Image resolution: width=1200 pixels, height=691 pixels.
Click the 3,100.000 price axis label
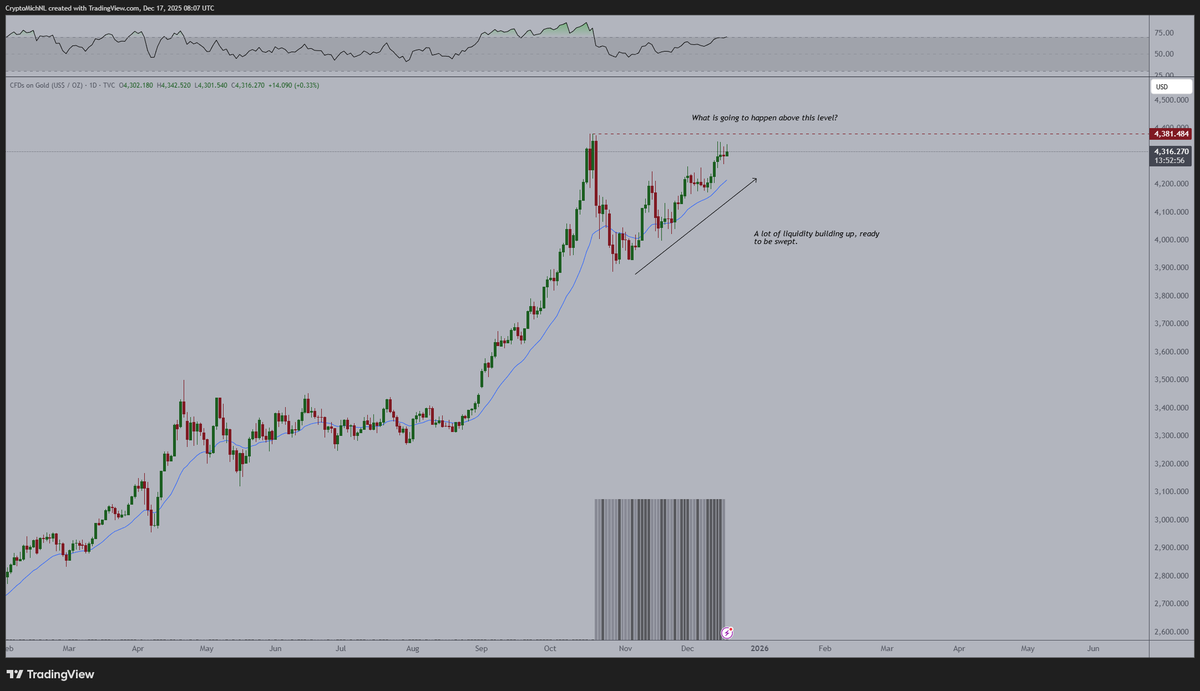pyautogui.click(x=1170, y=492)
